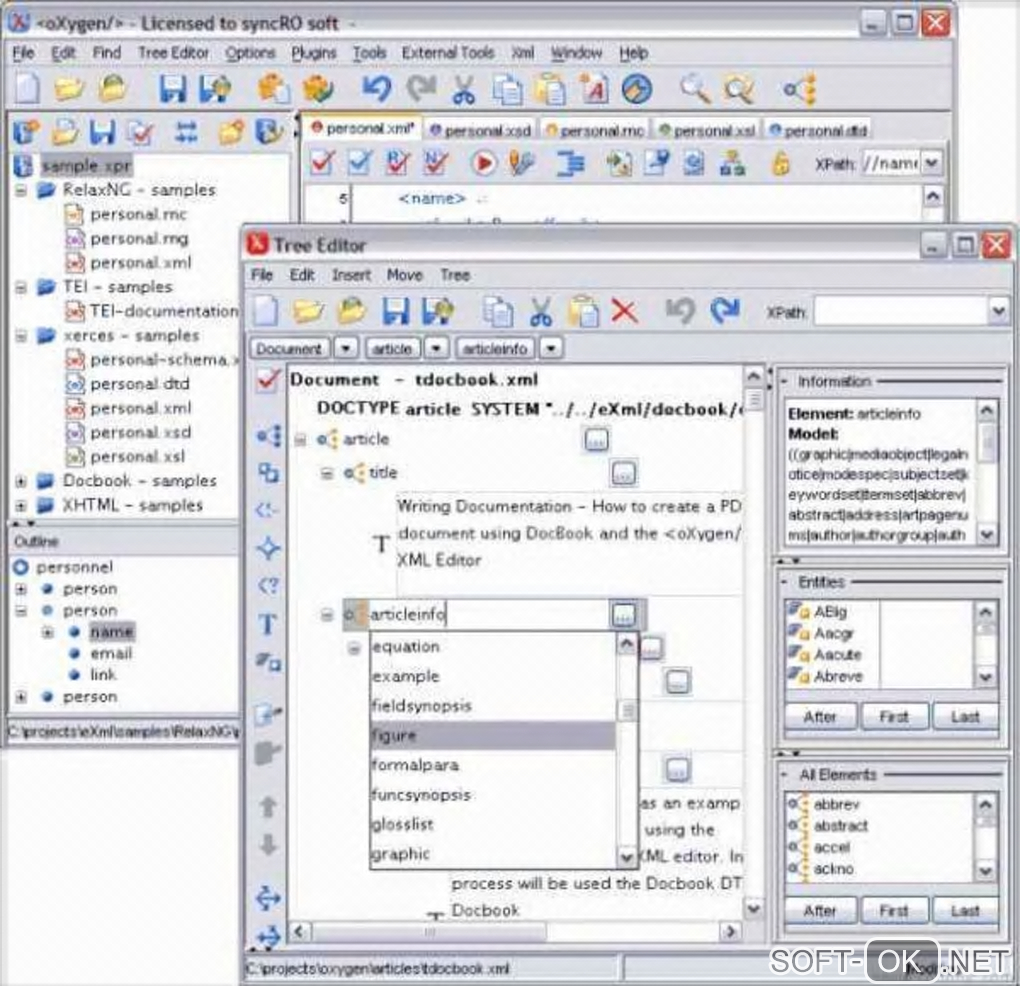1020x986 pixels.
Task: Click Move down arrow in Tree Editor sidebar
Action: tap(268, 845)
